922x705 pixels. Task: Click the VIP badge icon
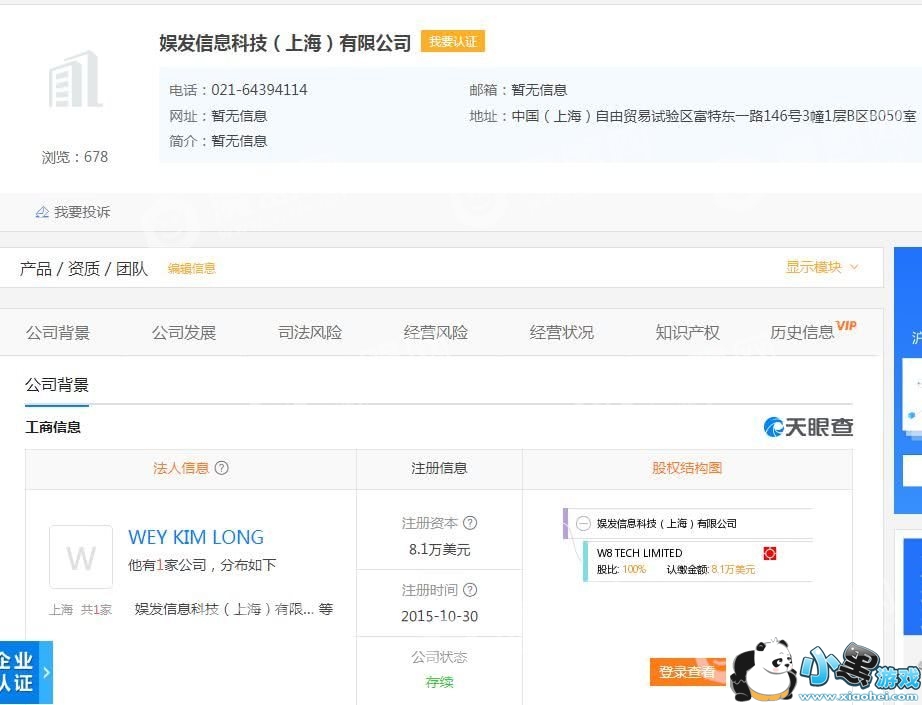[846, 326]
